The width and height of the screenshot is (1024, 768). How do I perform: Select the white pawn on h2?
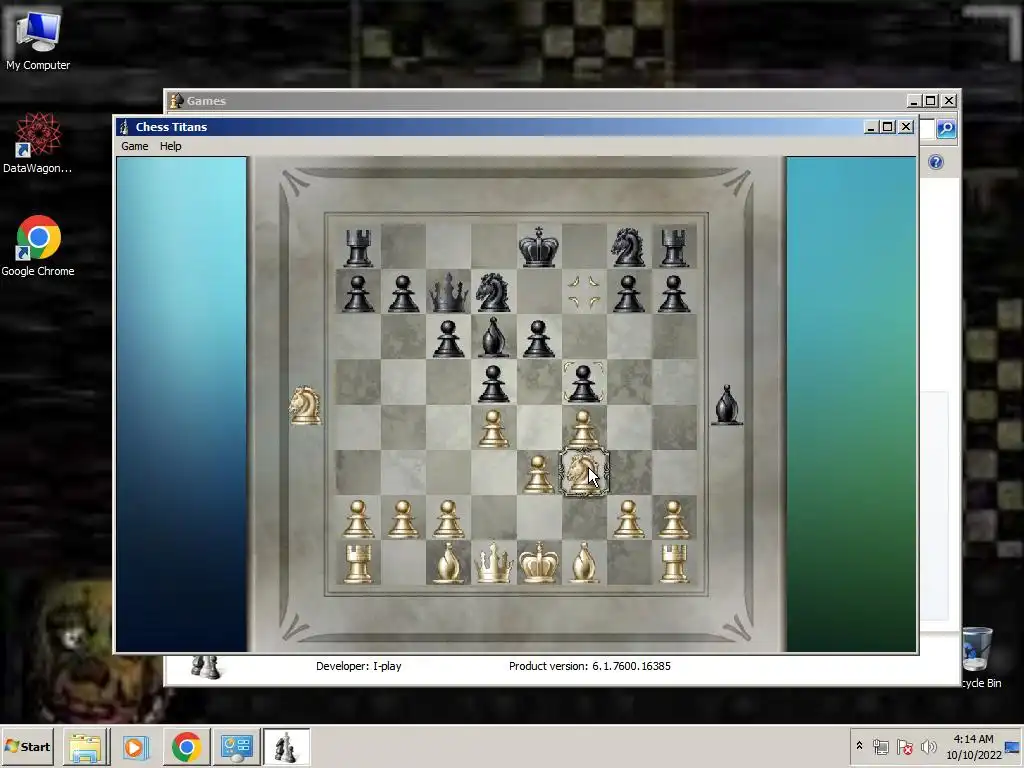coord(673,518)
